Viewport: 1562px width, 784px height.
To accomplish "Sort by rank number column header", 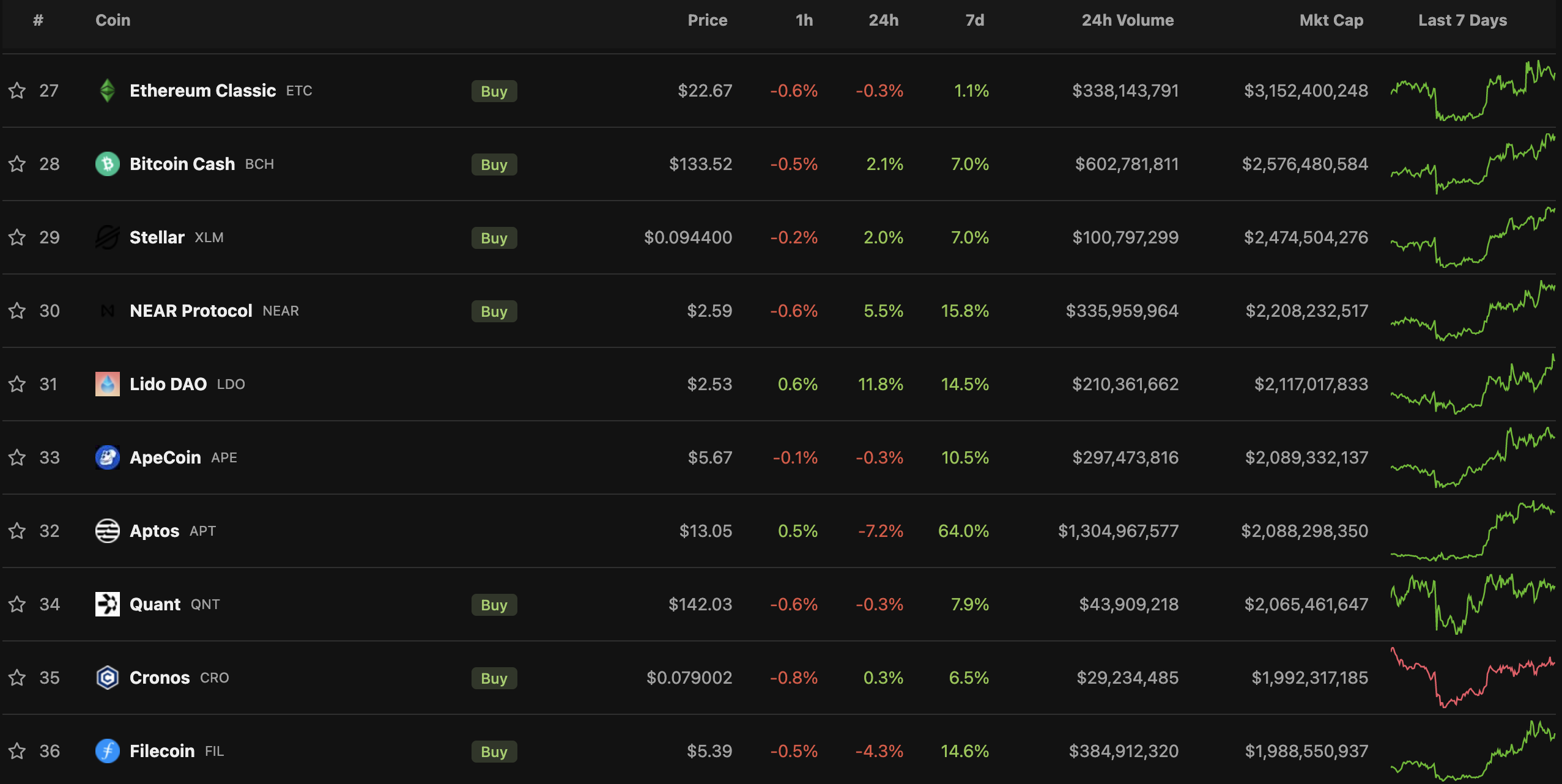I will pyautogui.click(x=38, y=20).
